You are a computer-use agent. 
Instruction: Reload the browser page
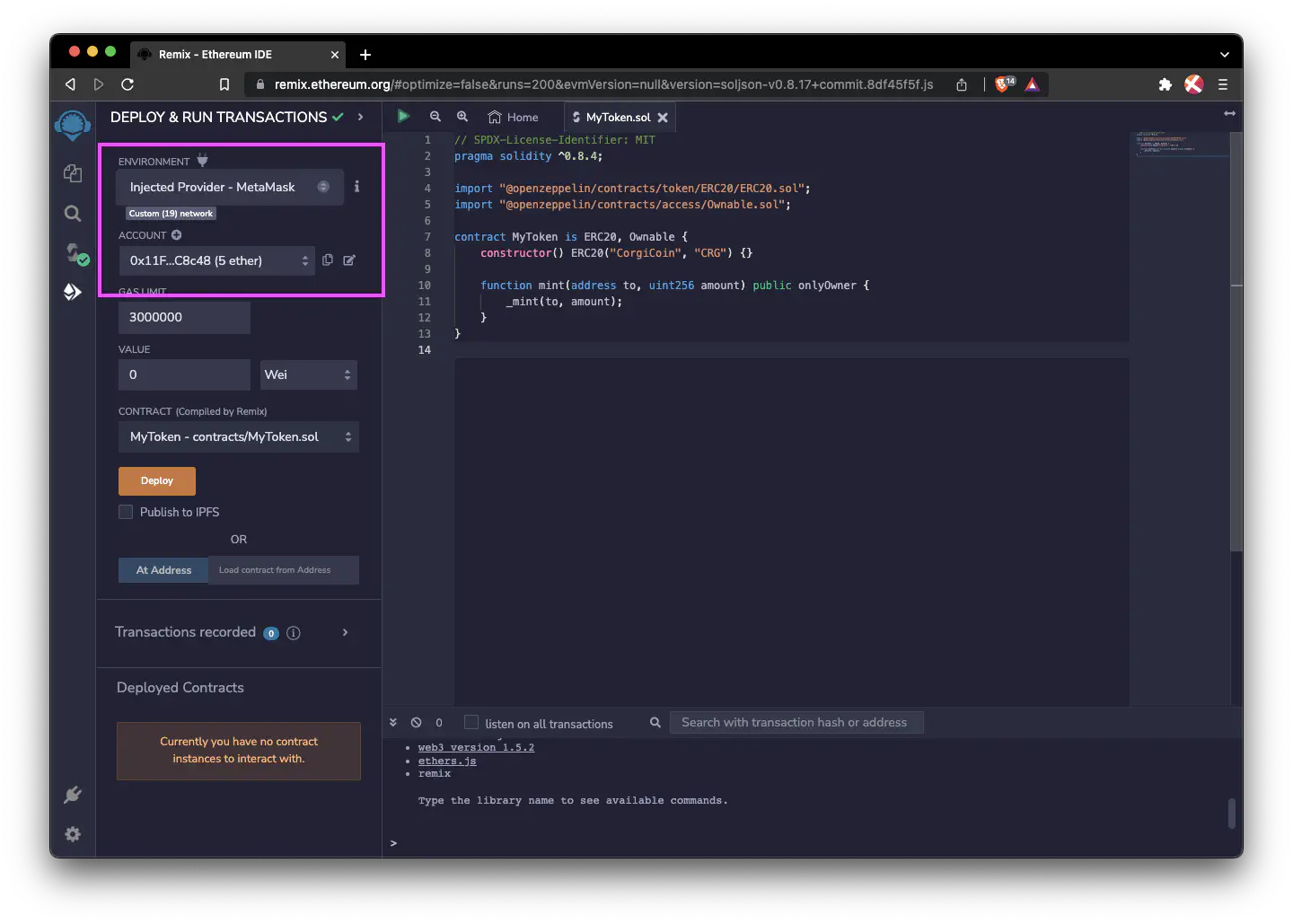coord(128,84)
